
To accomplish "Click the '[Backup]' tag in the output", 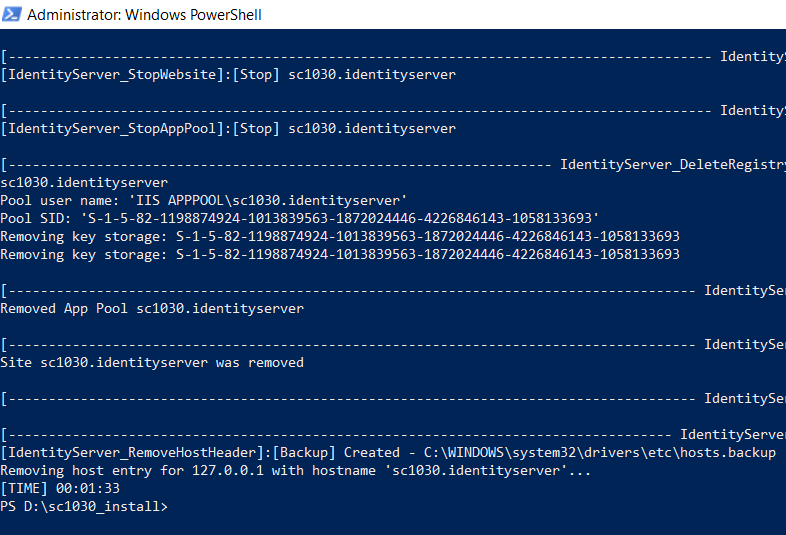I will [x=304, y=453].
